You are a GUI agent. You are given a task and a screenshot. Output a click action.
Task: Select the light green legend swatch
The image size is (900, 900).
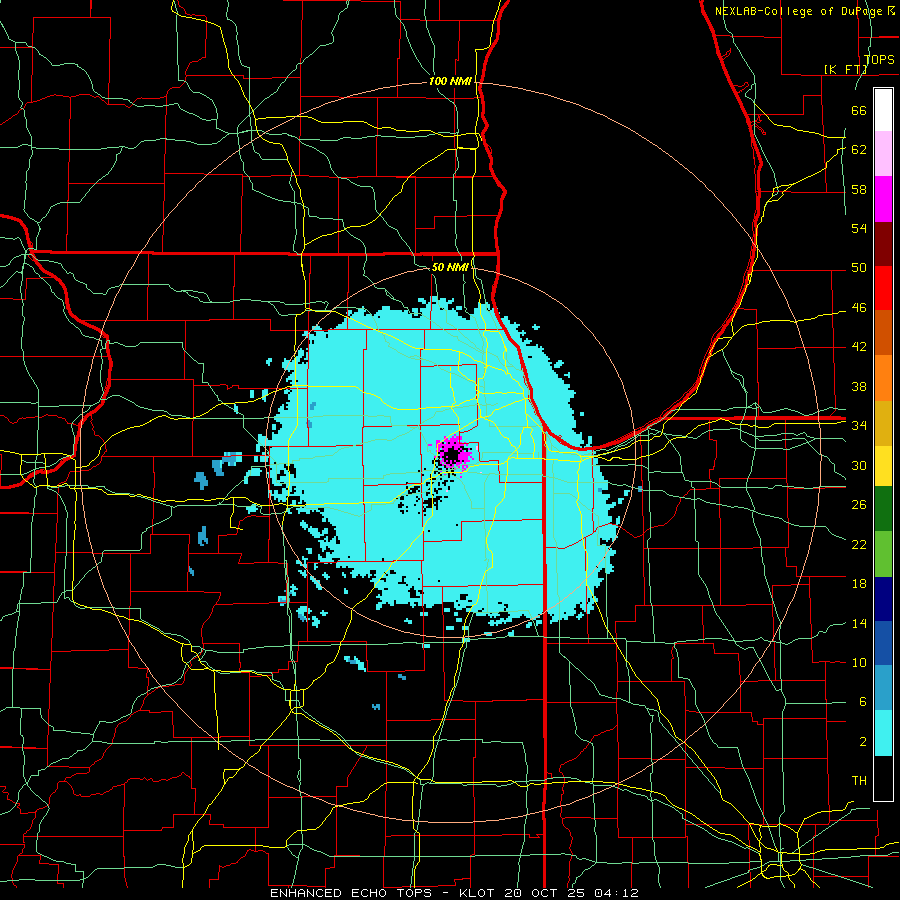point(883,554)
